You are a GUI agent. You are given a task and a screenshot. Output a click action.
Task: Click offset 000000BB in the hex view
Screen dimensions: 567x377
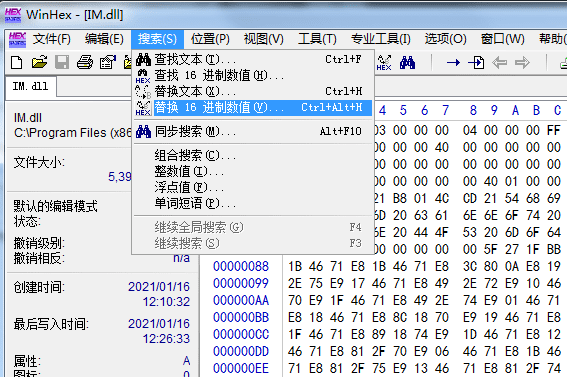coord(241,317)
